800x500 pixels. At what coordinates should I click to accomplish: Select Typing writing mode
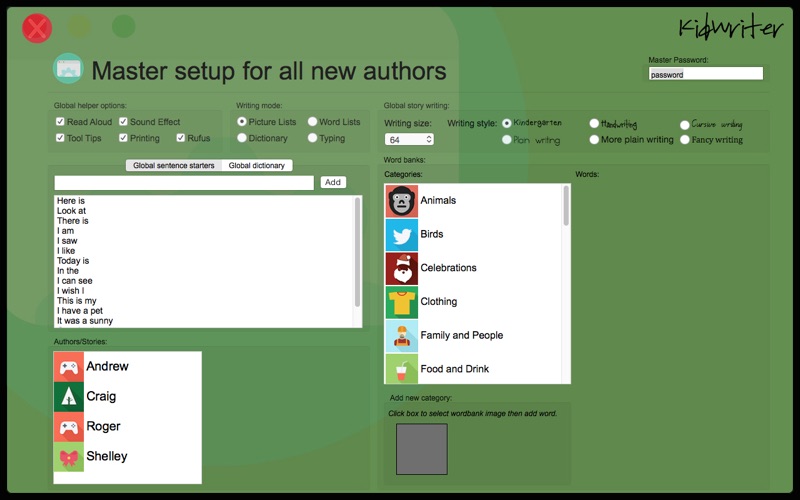coord(312,138)
